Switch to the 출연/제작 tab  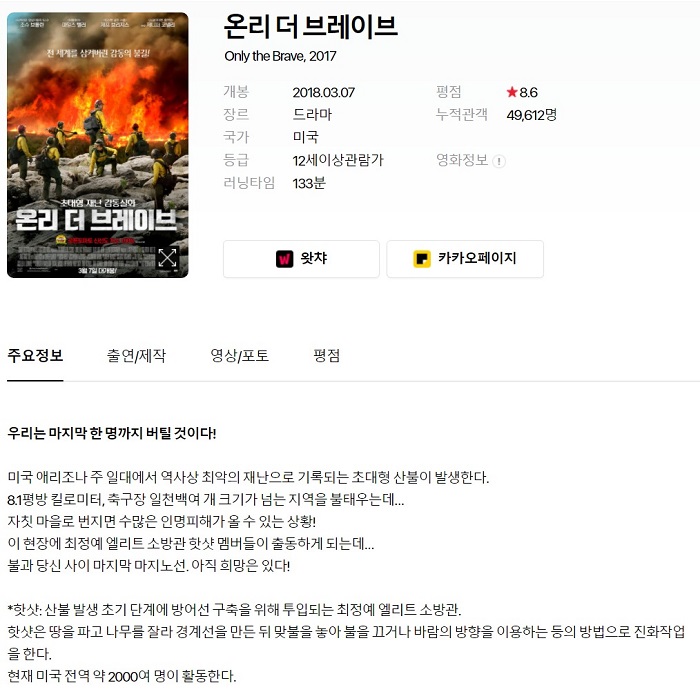[x=136, y=356]
